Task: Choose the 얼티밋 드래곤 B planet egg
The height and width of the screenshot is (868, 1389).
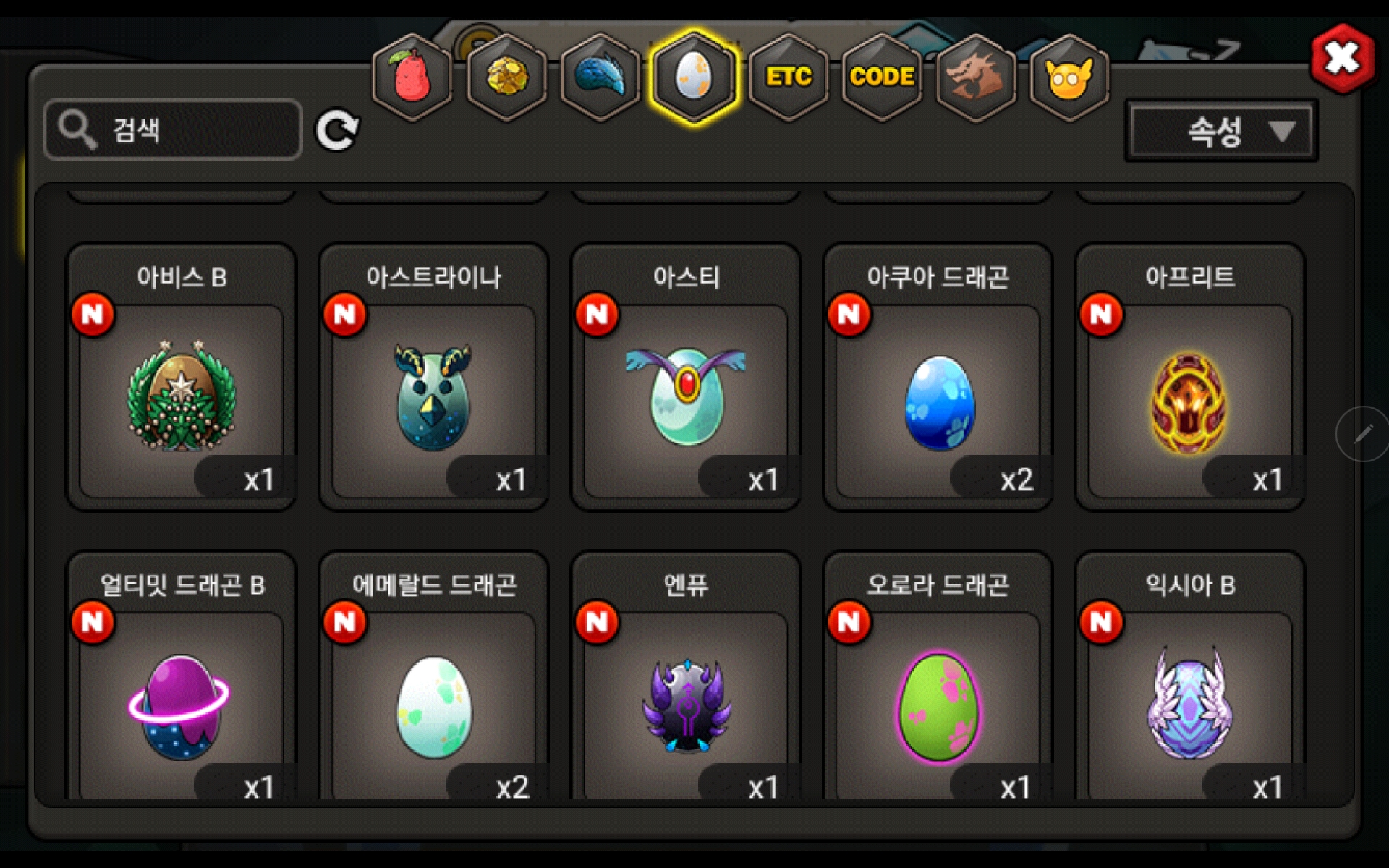Action: 181,676
